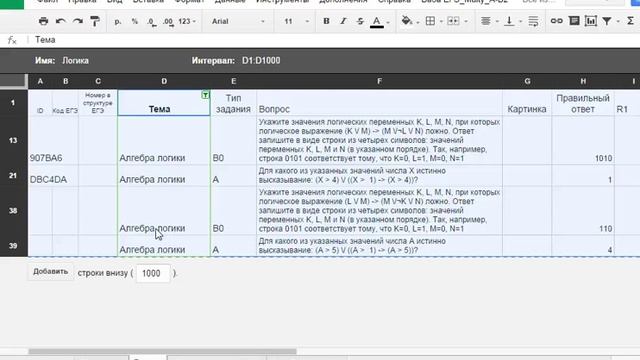Click the Insert chart icon
This screenshot has height=360, width=640.
[x=591, y=21]
